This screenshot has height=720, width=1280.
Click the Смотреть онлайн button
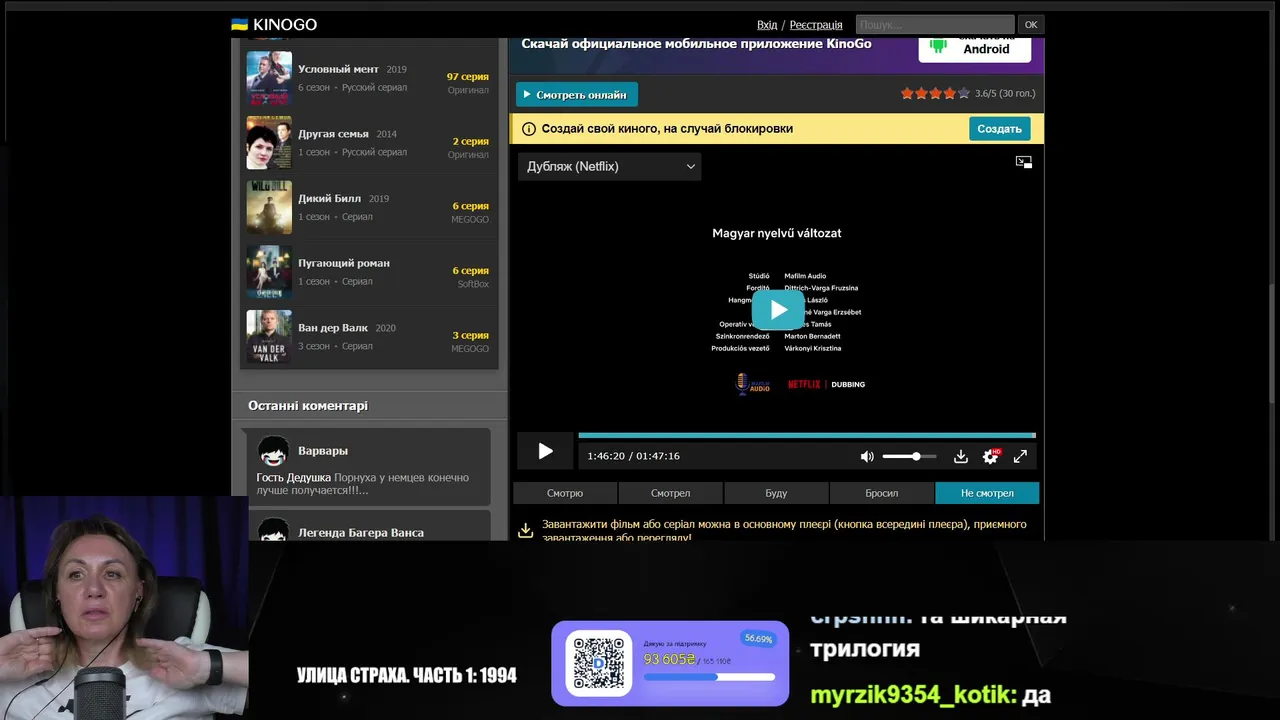click(x=577, y=95)
